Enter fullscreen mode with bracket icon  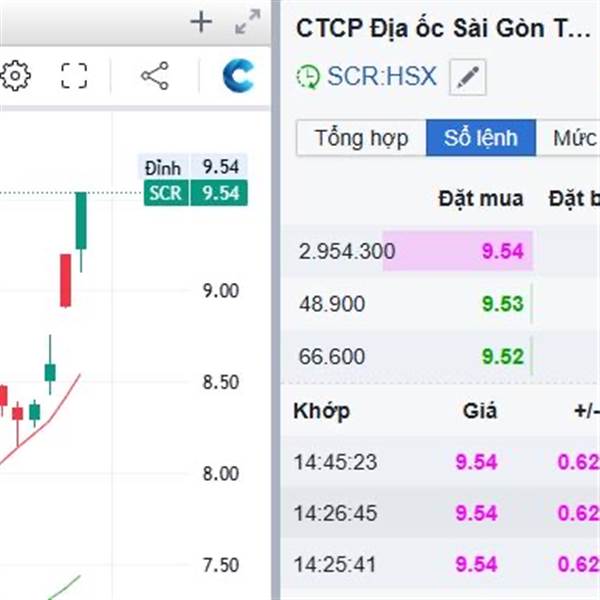point(74,76)
